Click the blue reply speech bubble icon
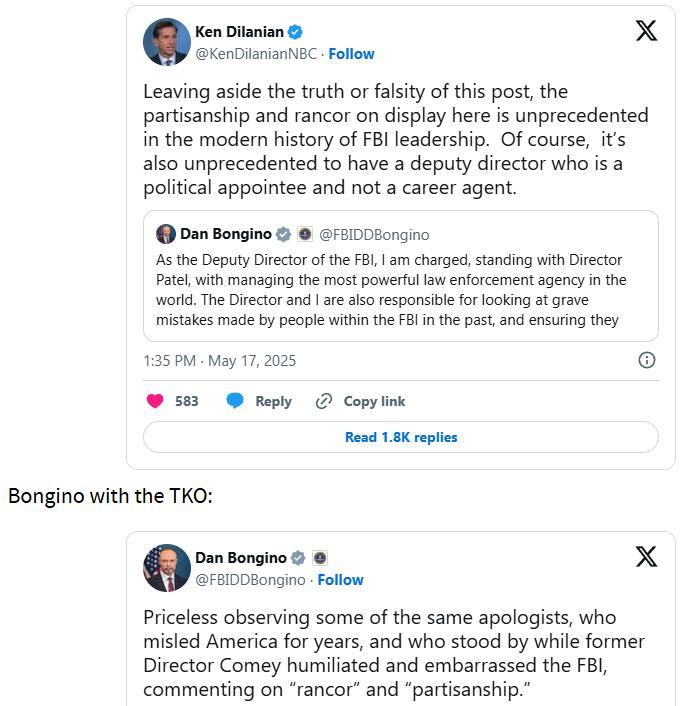681x706 pixels. coord(235,400)
